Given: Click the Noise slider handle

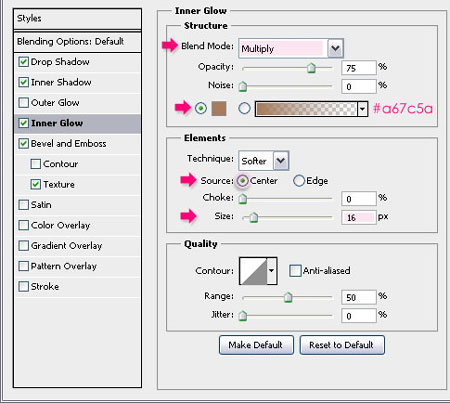Looking at the screenshot, I should click(243, 86).
